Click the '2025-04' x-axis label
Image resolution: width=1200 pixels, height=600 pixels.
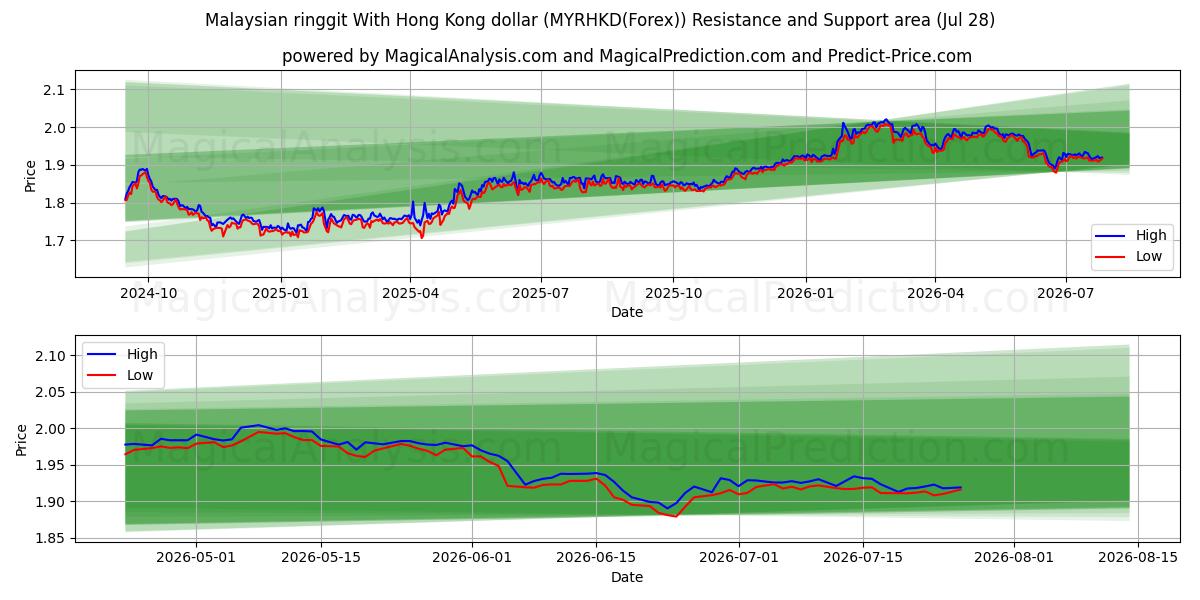(410, 295)
